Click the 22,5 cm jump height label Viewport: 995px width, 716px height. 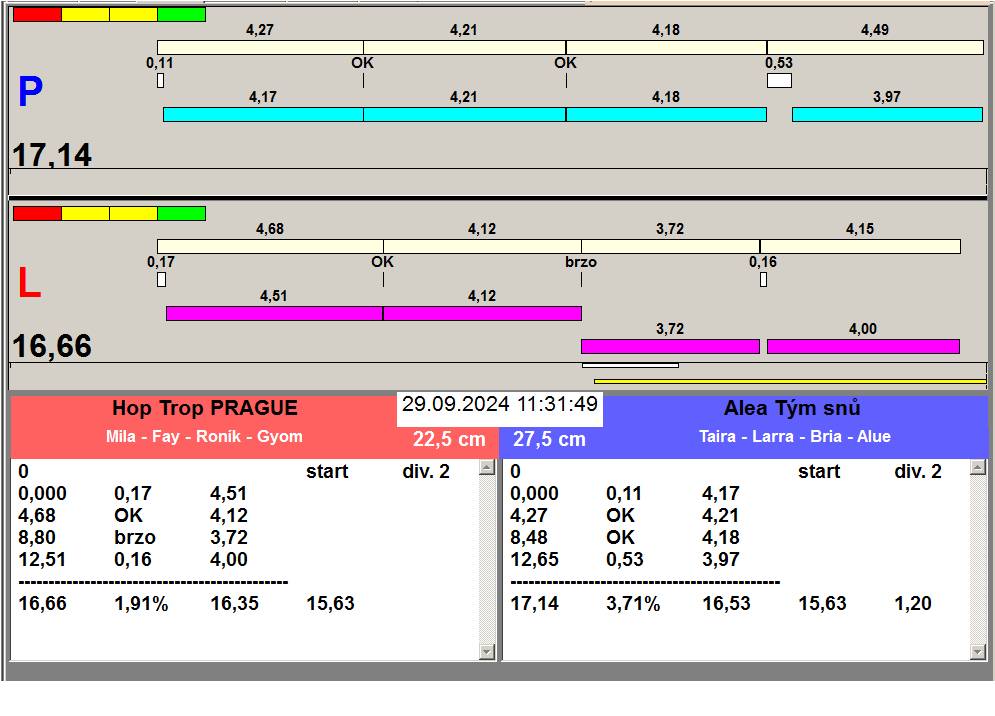coord(449,440)
